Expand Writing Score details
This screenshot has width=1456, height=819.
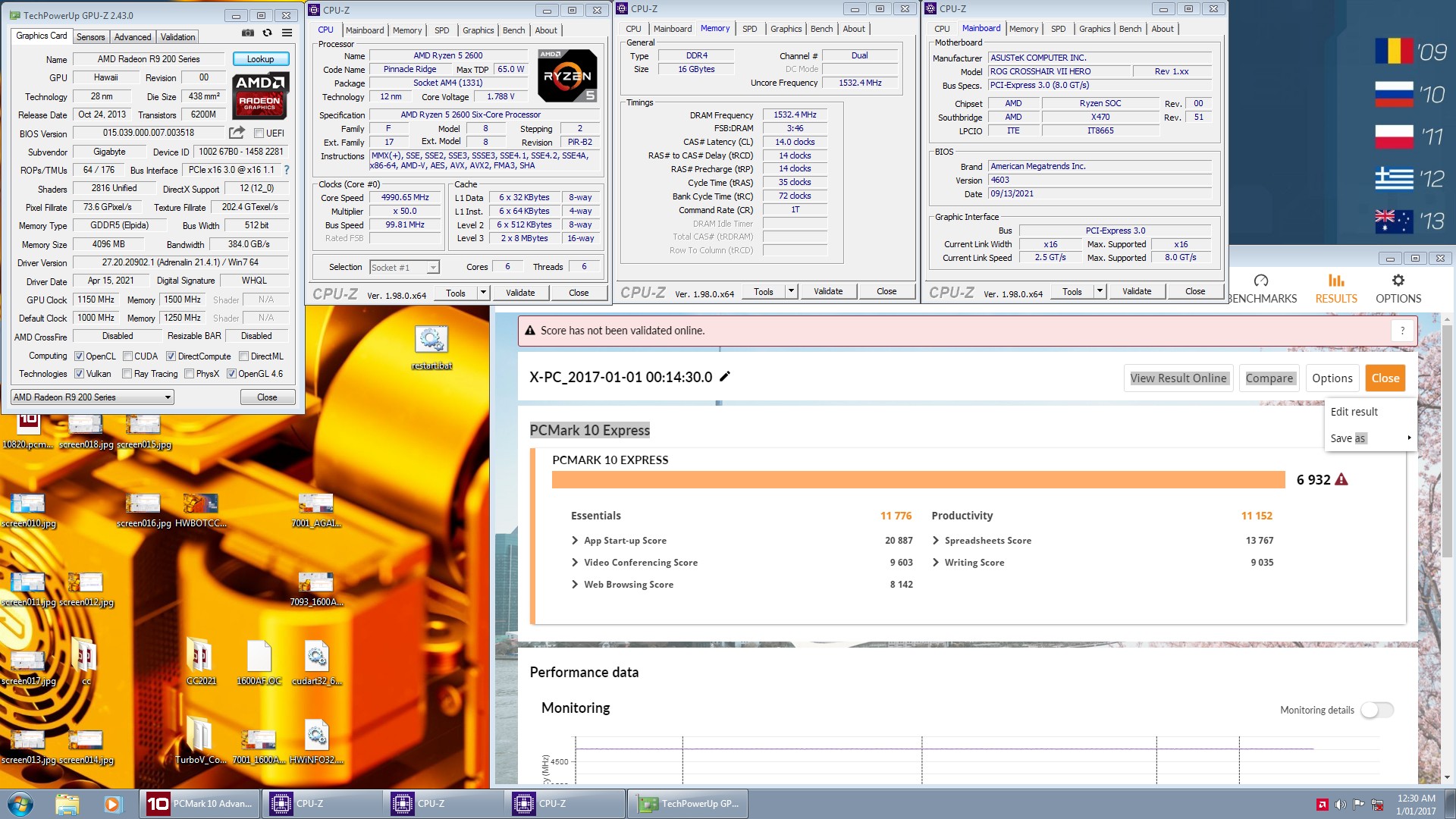point(936,563)
